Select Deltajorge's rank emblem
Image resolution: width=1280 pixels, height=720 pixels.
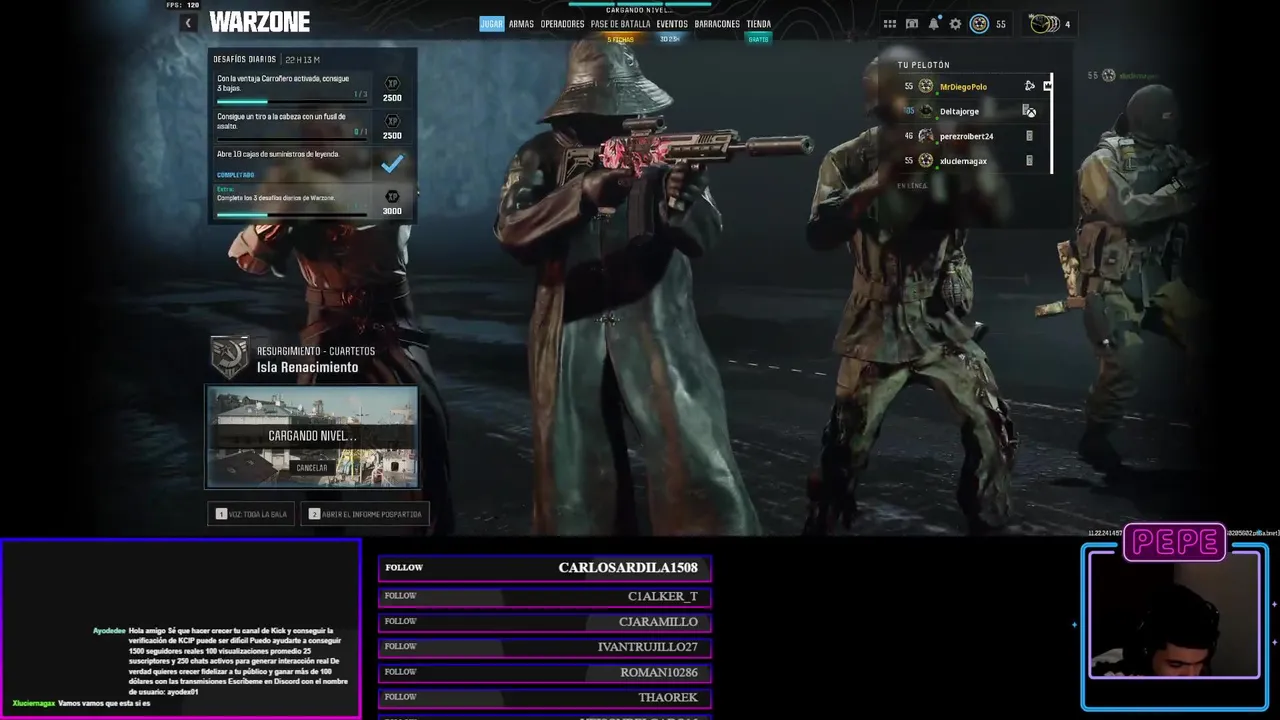(926, 111)
